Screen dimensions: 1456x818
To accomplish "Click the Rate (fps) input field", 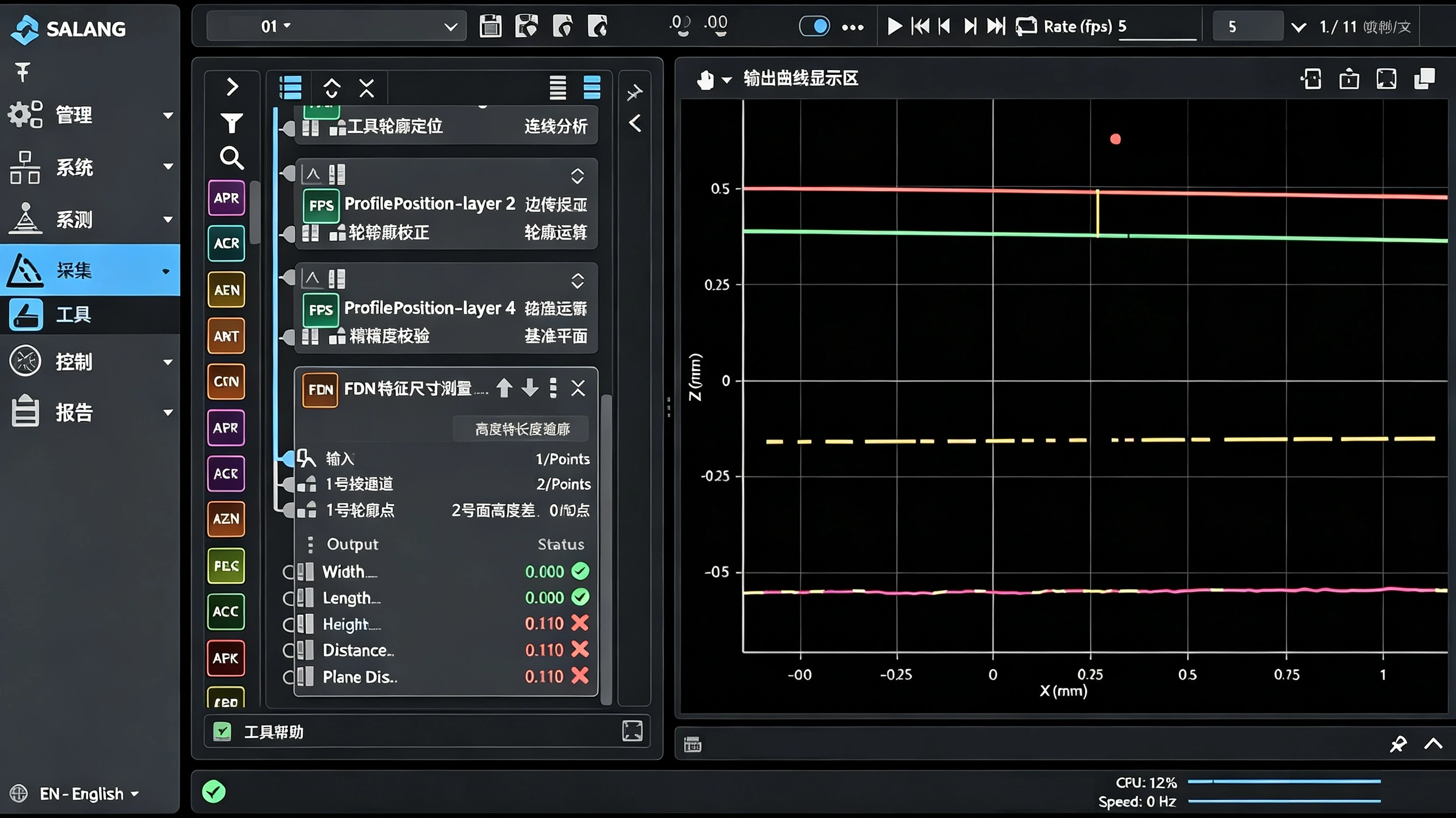I will coord(1156,27).
